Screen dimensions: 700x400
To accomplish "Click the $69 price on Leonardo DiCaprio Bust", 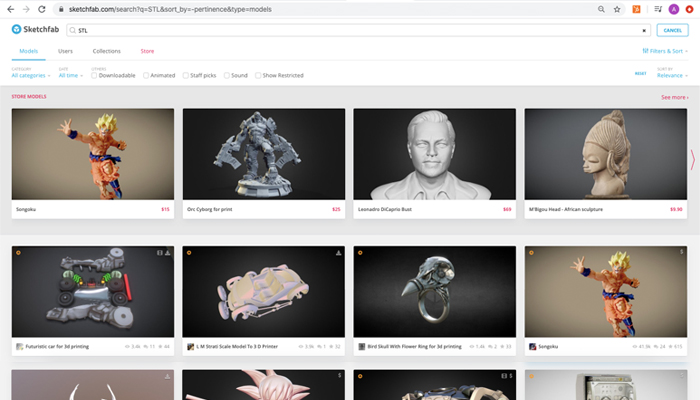I will 507,209.
